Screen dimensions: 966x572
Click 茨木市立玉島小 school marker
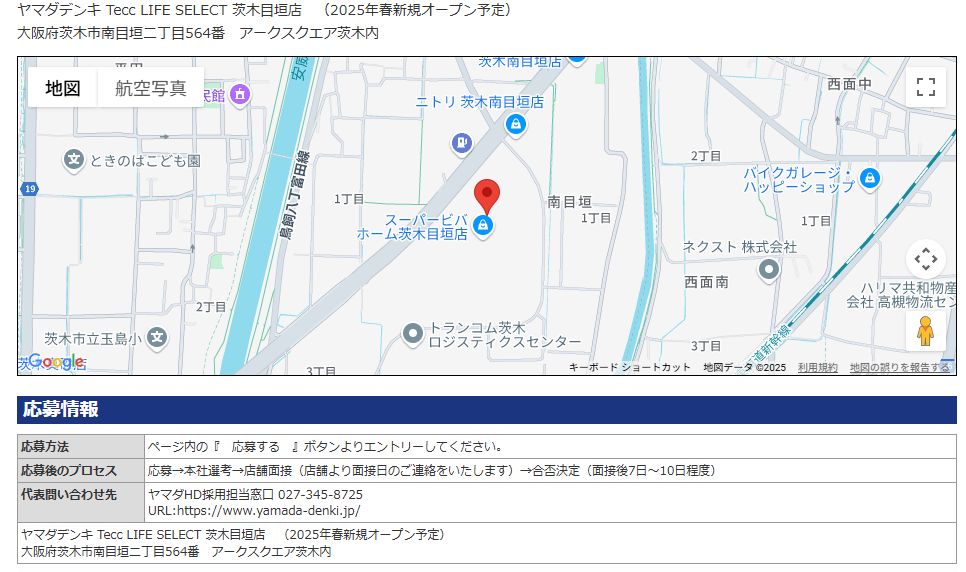tap(157, 338)
